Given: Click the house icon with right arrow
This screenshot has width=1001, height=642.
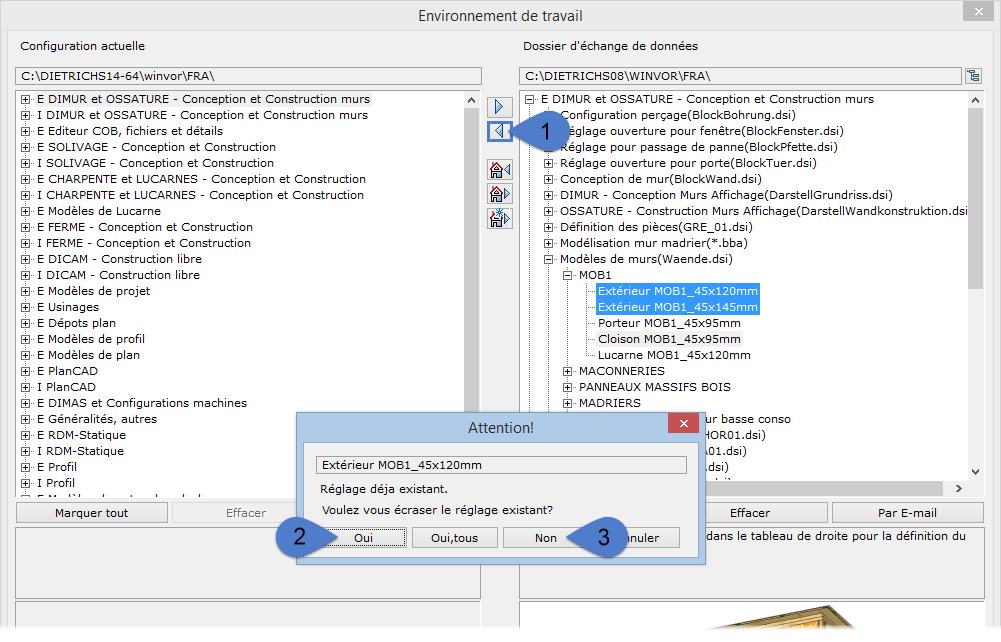Looking at the screenshot, I should [499, 193].
